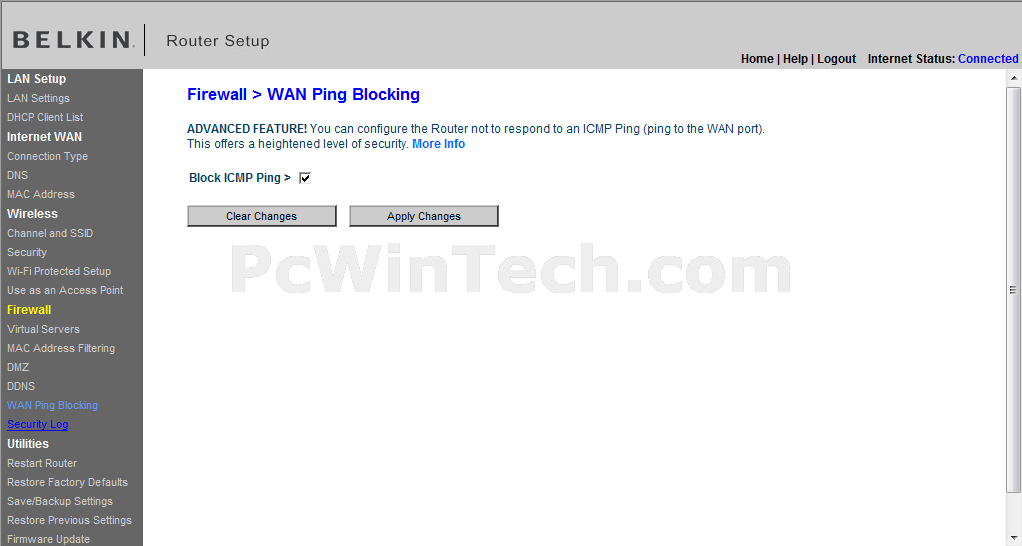Go to Home in the top navigation
Viewport: 1022px width, 546px height.
(757, 59)
